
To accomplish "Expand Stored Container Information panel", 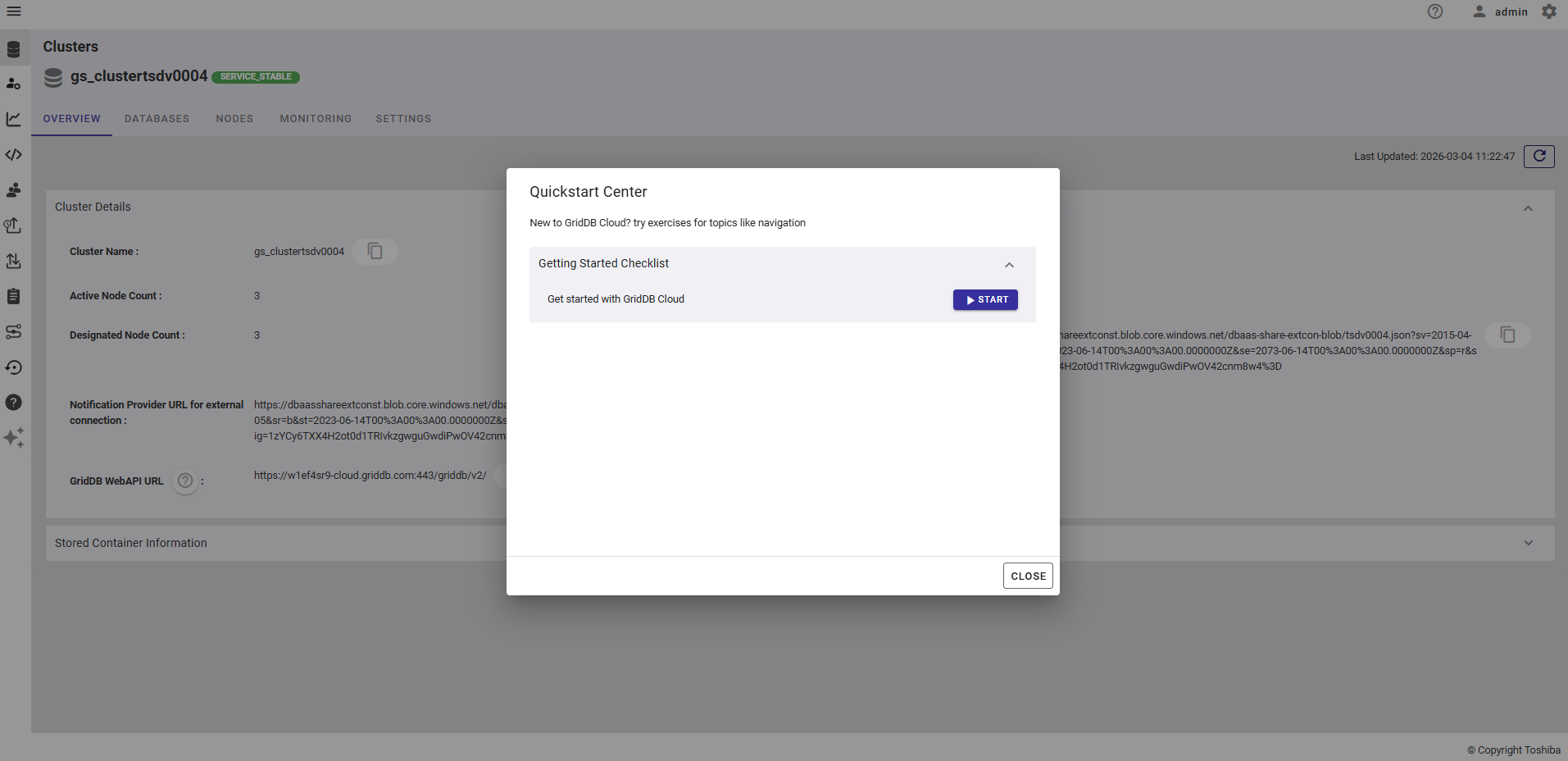I will 1528,543.
